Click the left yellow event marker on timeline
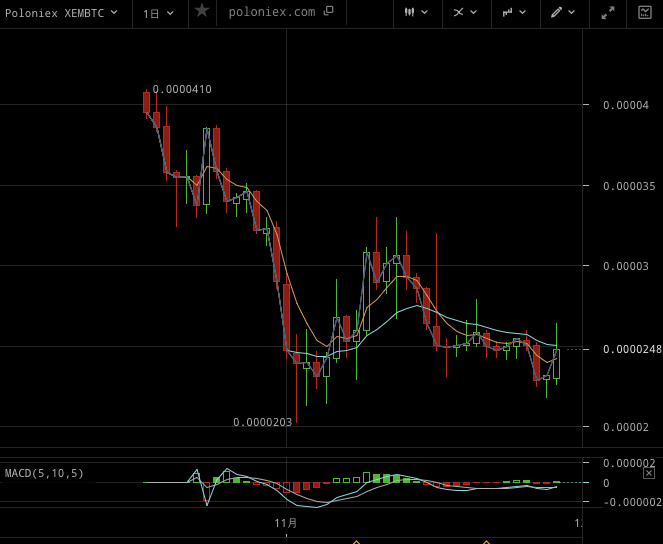Screen dimensions: 663x544 (356, 541)
